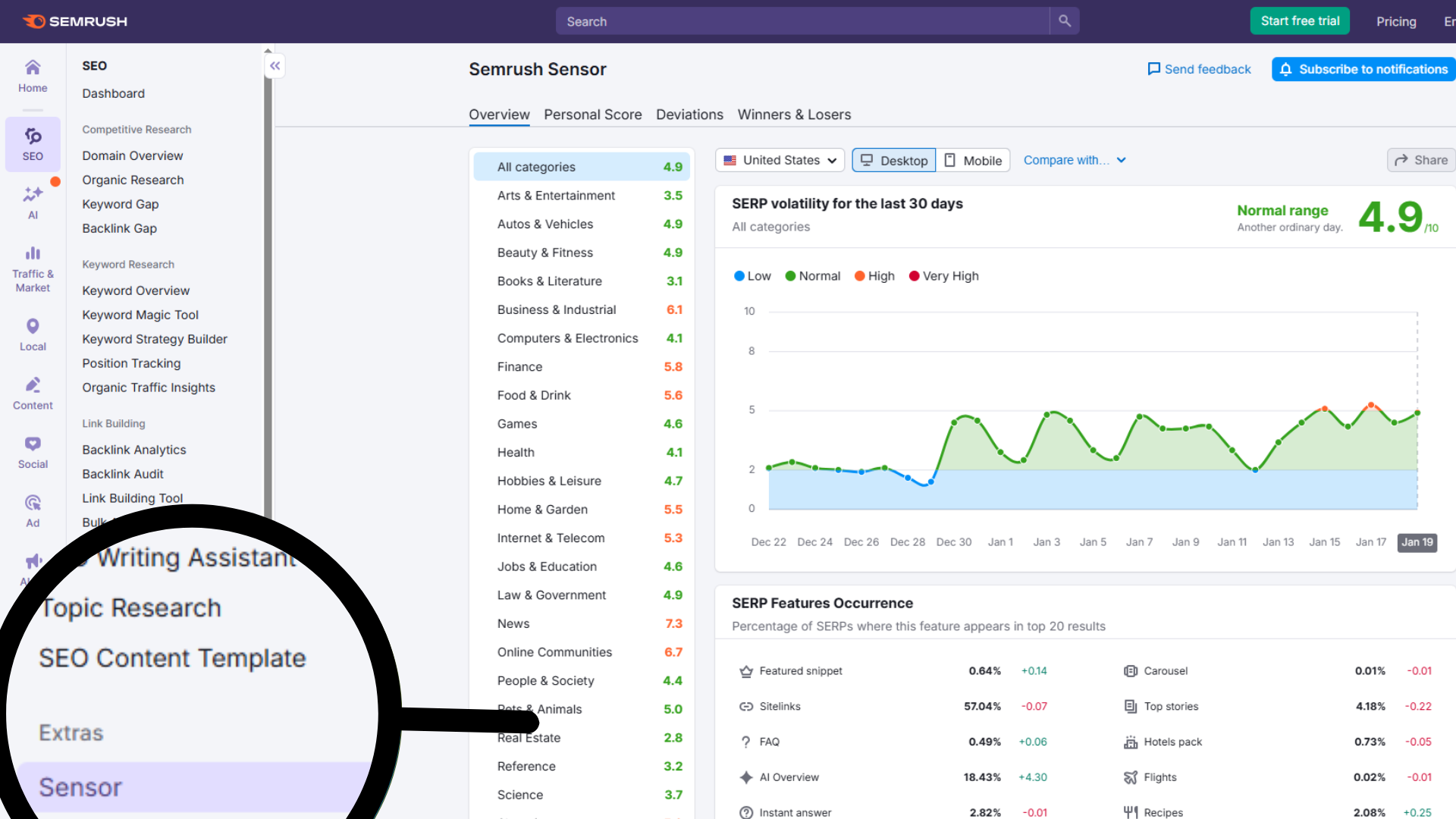Click the Carousel icon

[x=1131, y=671]
